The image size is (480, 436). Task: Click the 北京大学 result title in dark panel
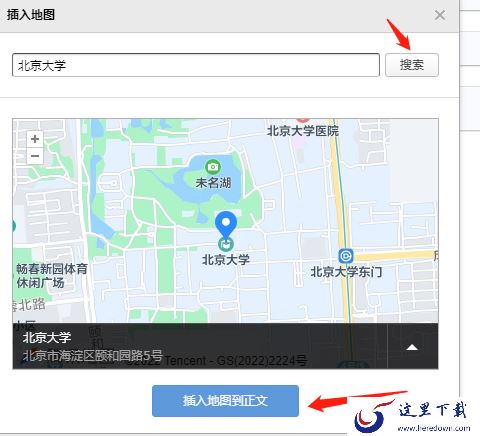click(x=47, y=338)
